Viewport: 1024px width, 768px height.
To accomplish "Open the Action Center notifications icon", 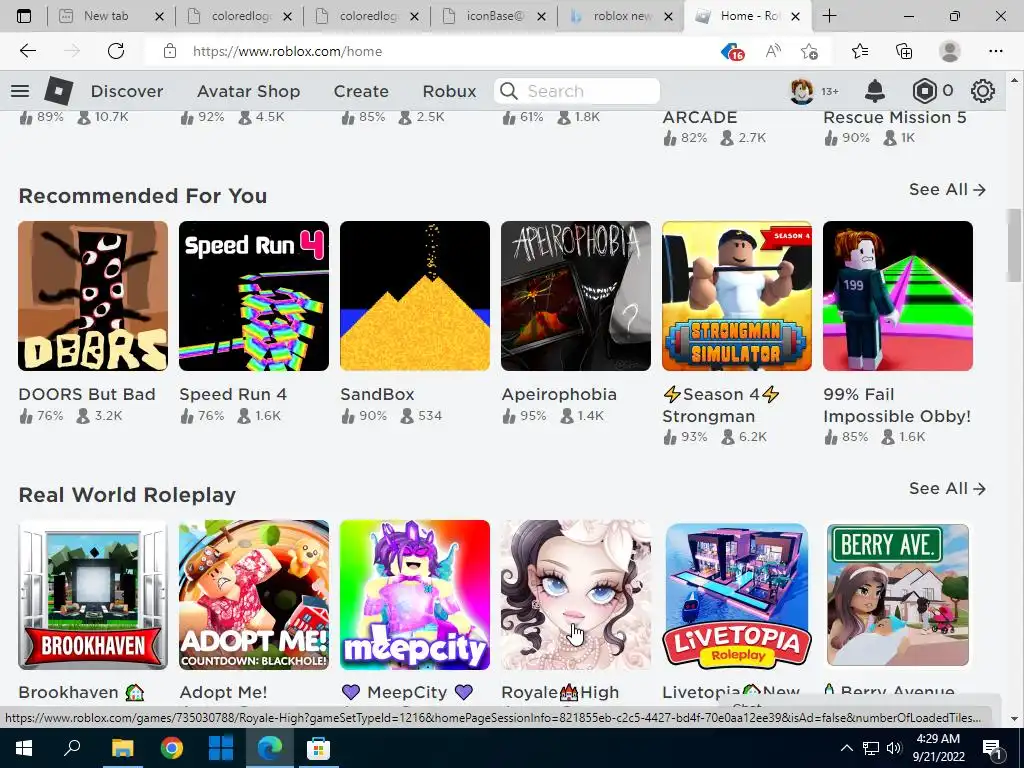I will [x=992, y=748].
